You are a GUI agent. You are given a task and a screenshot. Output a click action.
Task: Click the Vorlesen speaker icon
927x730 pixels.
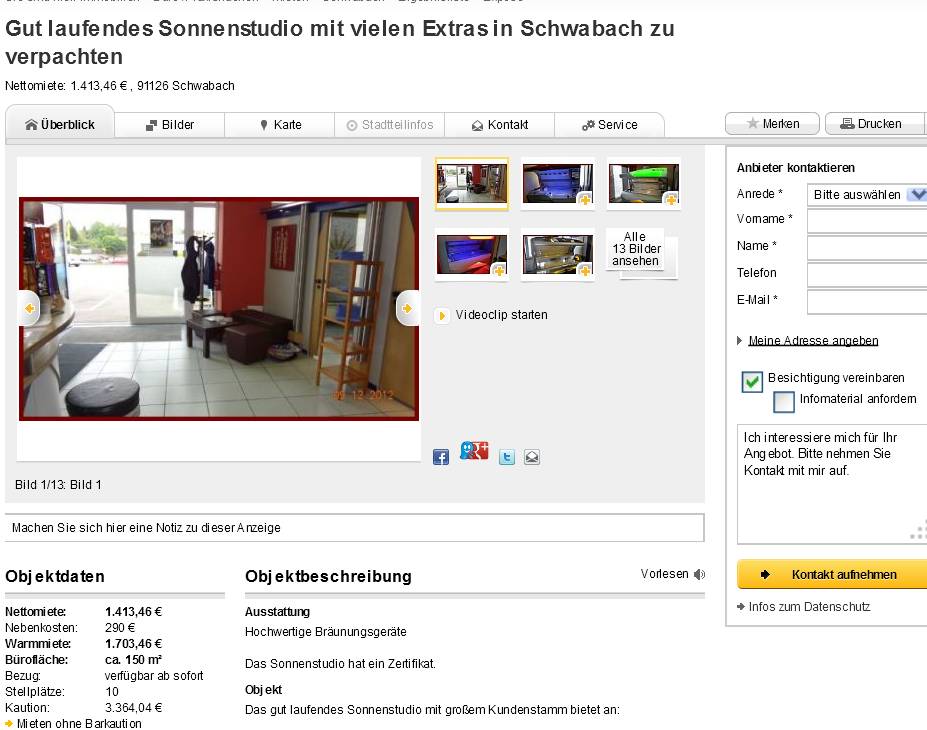(x=699, y=574)
